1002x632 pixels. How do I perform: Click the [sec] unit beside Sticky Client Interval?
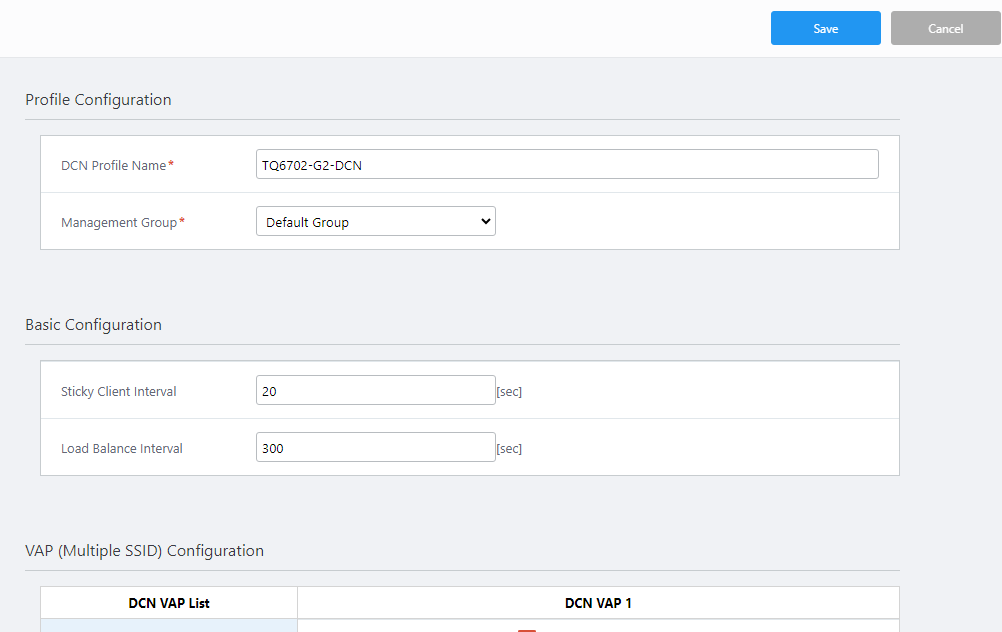click(x=509, y=392)
